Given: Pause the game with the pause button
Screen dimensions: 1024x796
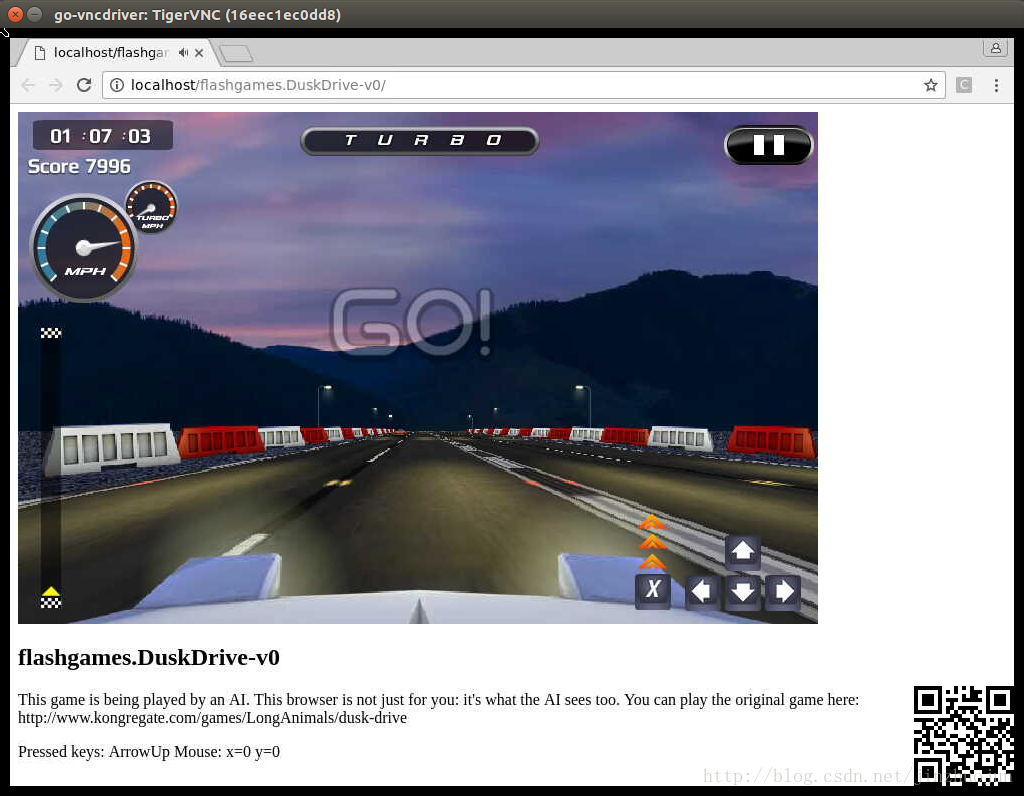Looking at the screenshot, I should [769, 145].
